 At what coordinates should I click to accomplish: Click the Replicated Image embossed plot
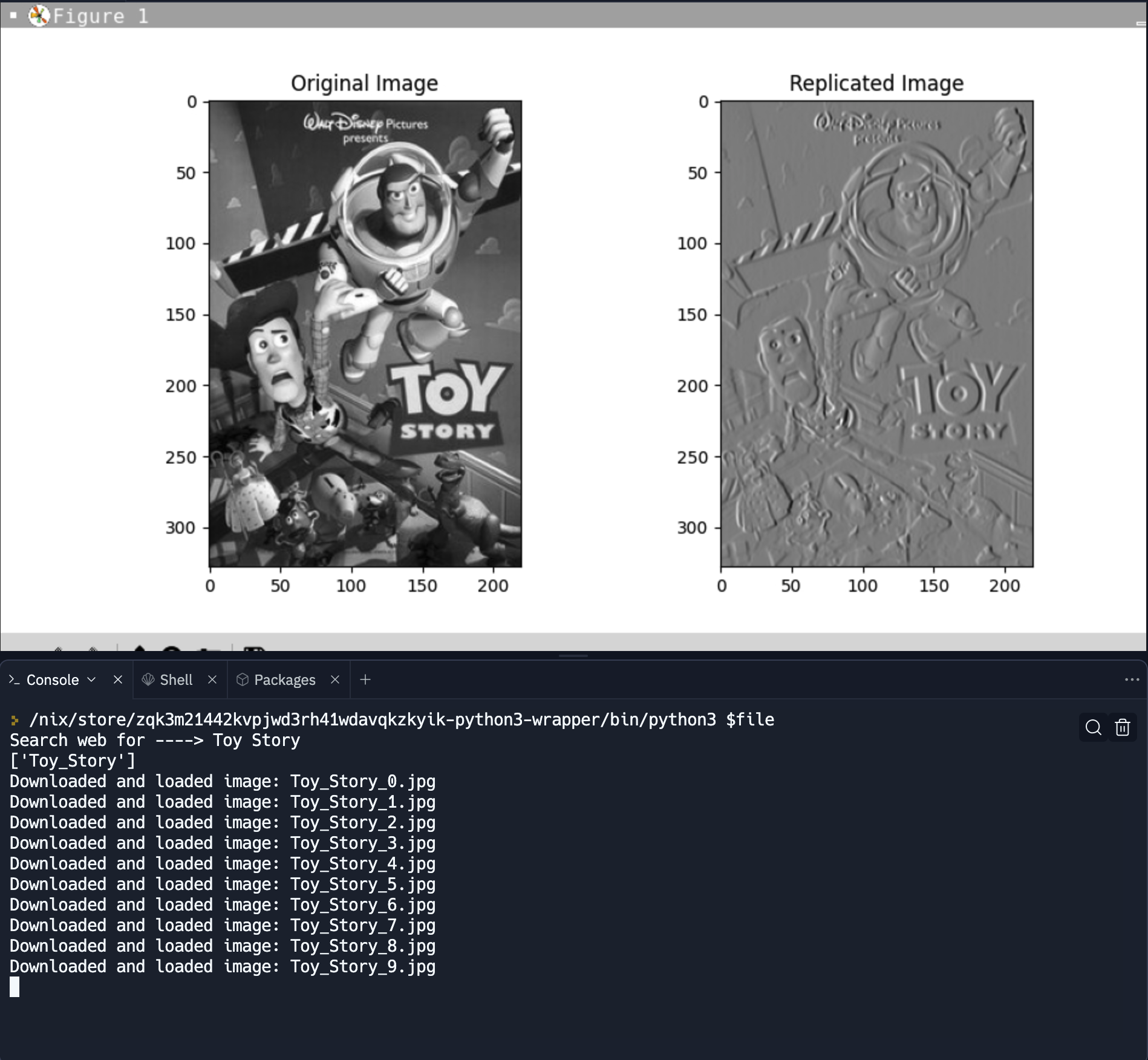877,334
